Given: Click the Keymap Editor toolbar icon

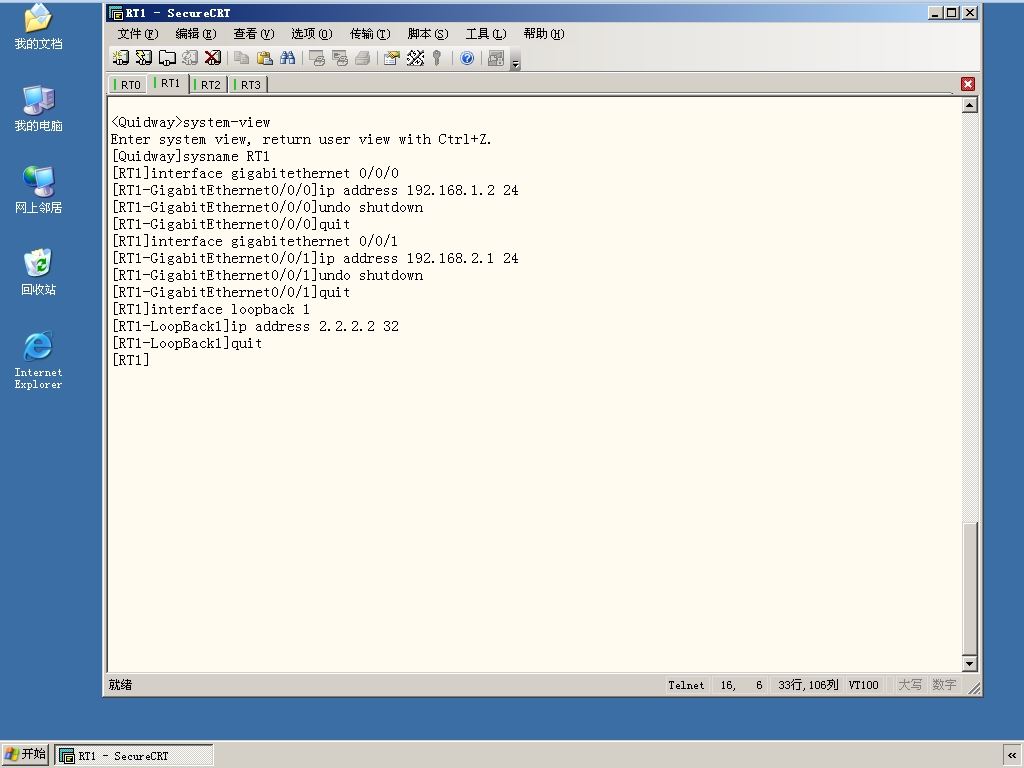Looking at the screenshot, I should 415,58.
